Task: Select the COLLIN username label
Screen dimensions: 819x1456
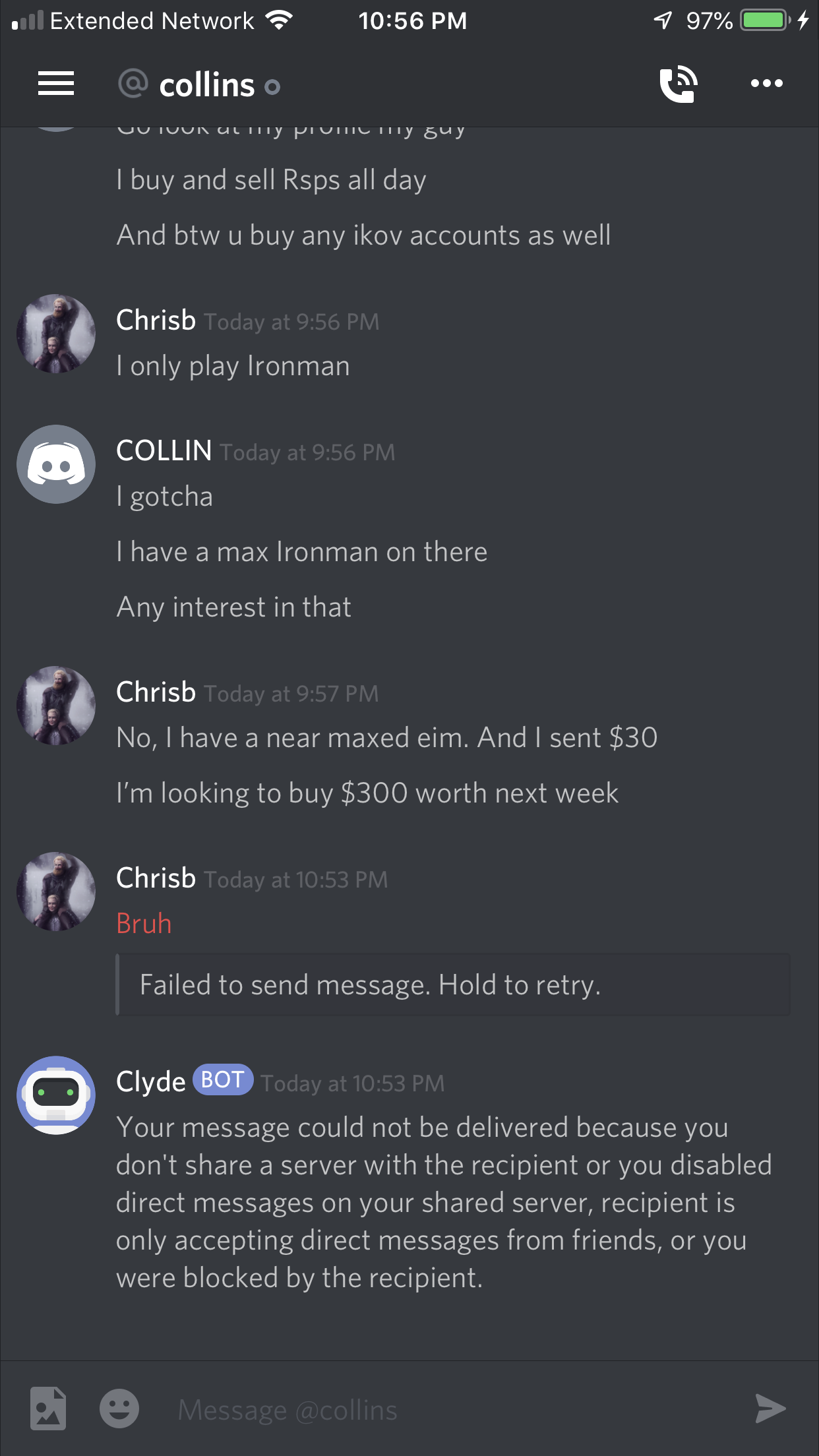Action: click(164, 451)
